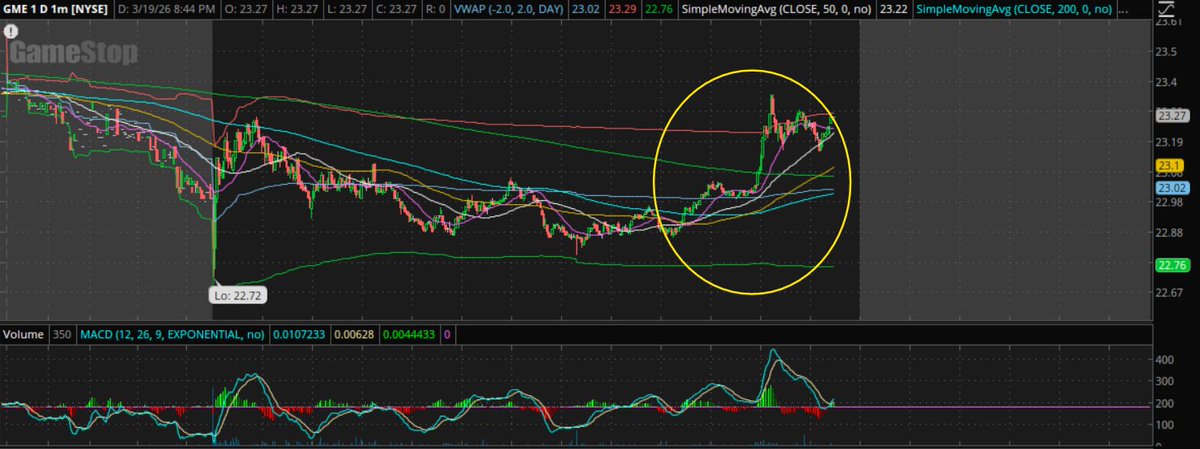Click the open price O: 23.27

pos(244,9)
